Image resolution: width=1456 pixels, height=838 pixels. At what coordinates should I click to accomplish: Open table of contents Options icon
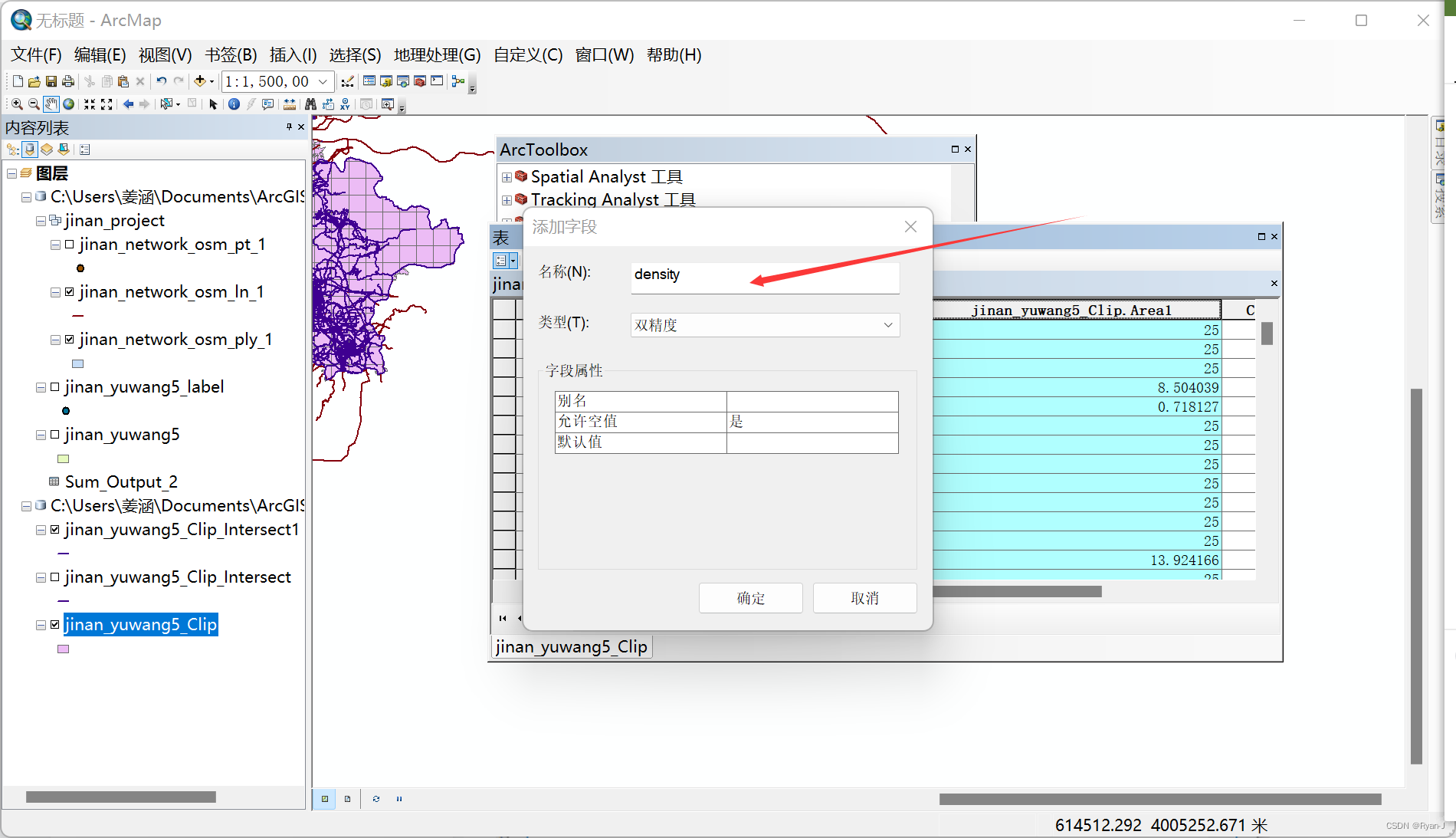pyautogui.click(x=85, y=150)
